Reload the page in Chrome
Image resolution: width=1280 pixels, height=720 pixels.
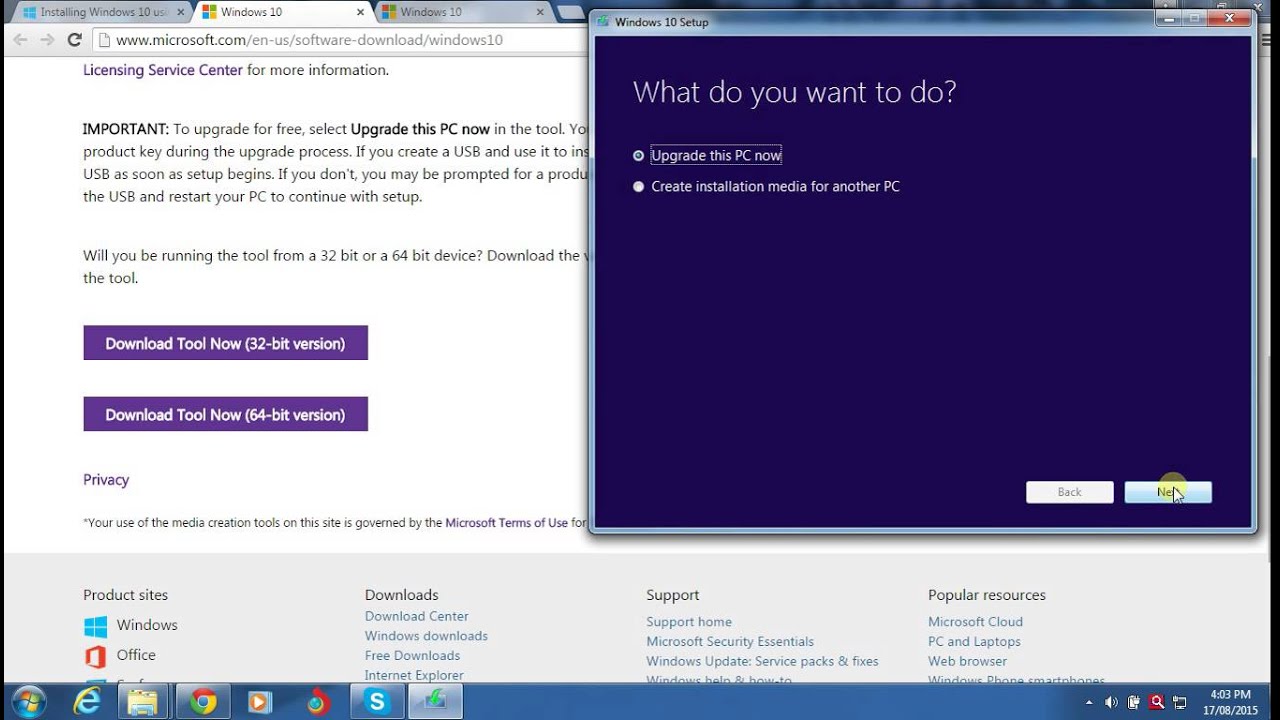point(74,40)
